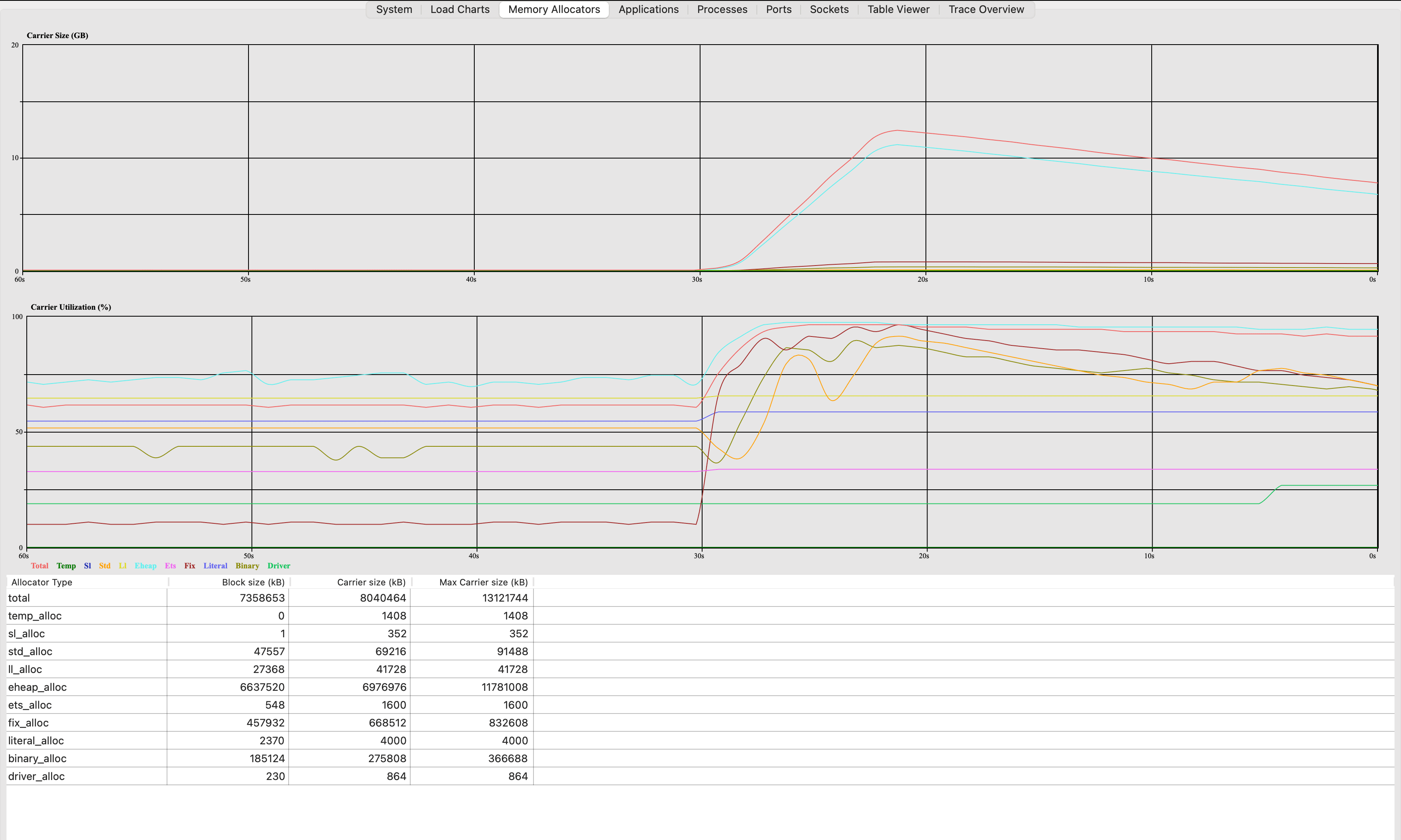Viewport: 1401px width, 840px height.
Task: Open the Table Viewer tab
Action: click(x=899, y=9)
